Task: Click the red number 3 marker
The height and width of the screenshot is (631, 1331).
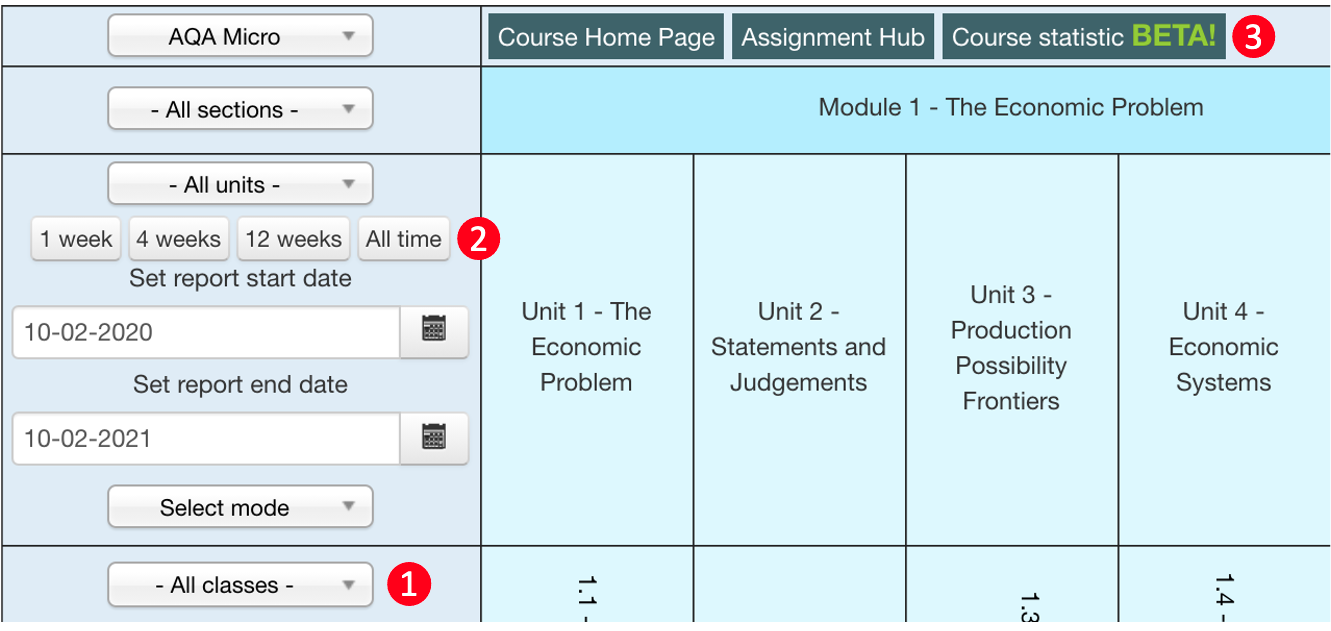Action: [1254, 38]
